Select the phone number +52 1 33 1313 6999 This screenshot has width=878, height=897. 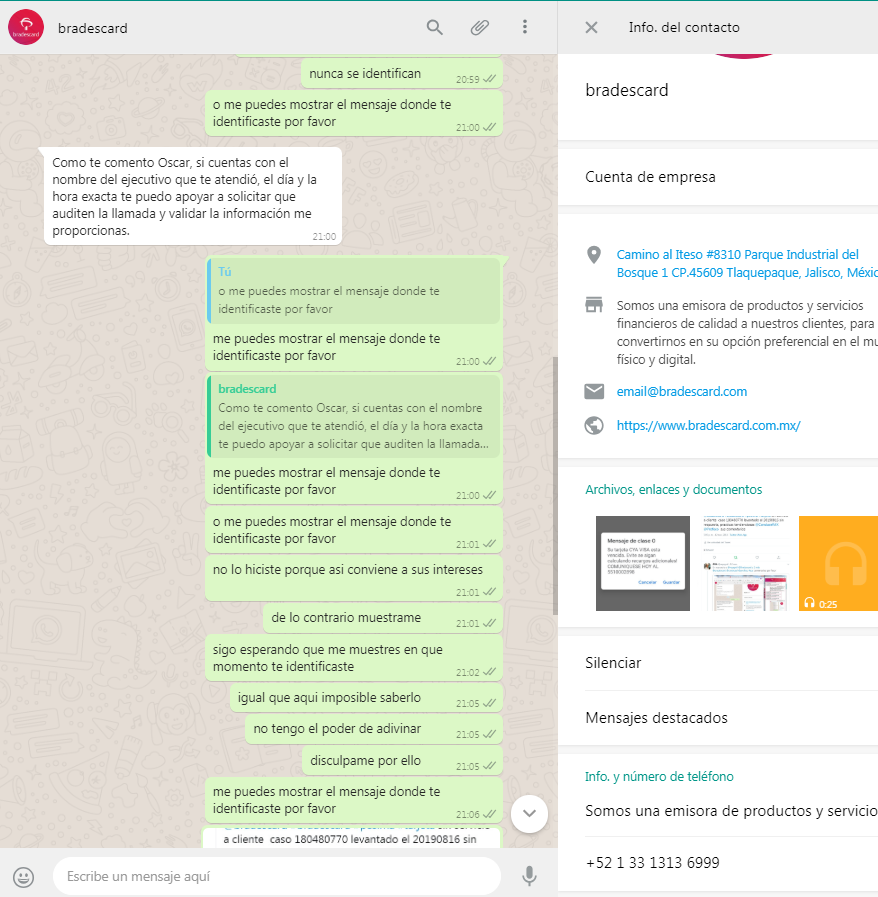tap(652, 863)
